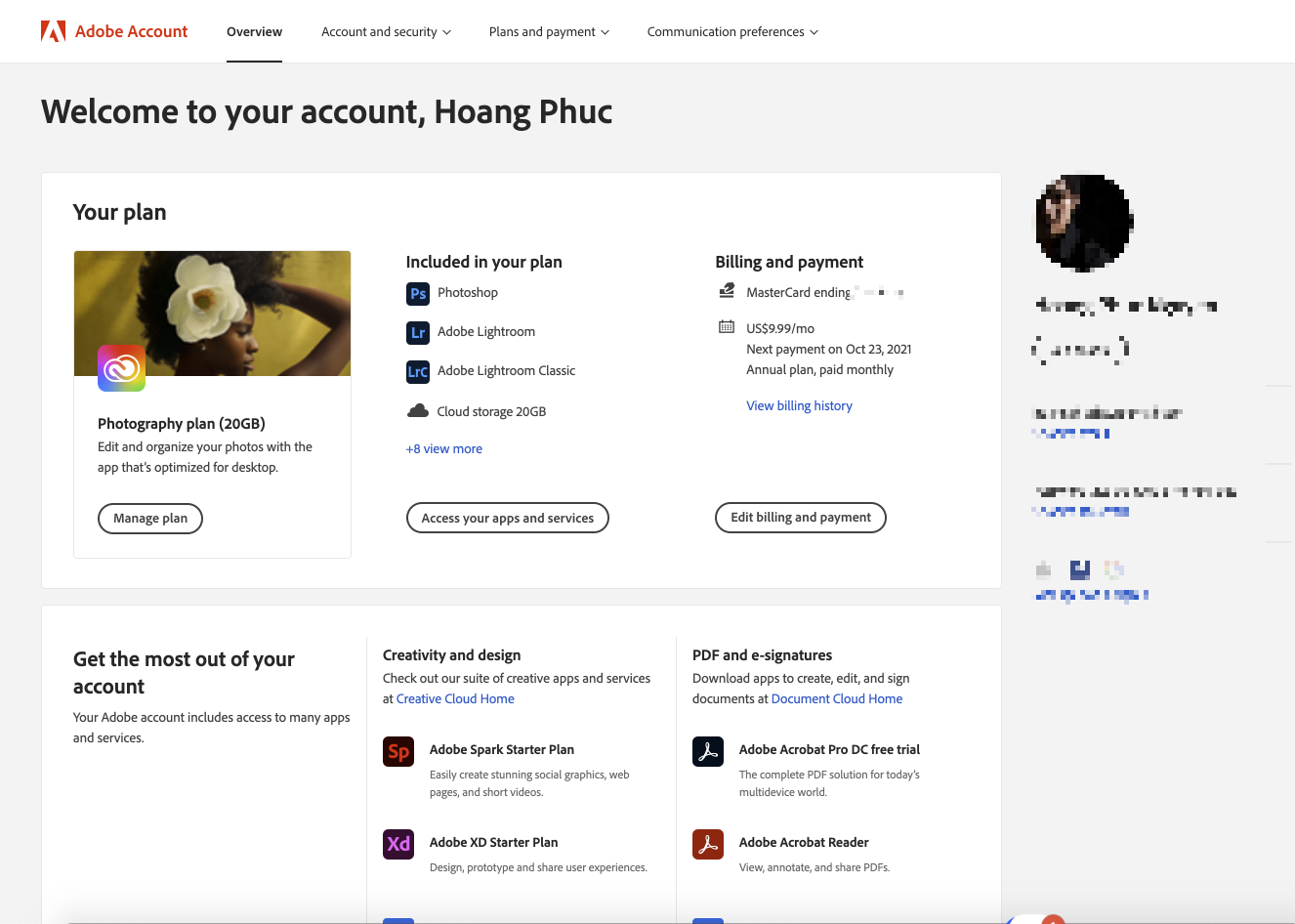
Task: Click the US$9.99/mo price text
Action: tap(780, 328)
